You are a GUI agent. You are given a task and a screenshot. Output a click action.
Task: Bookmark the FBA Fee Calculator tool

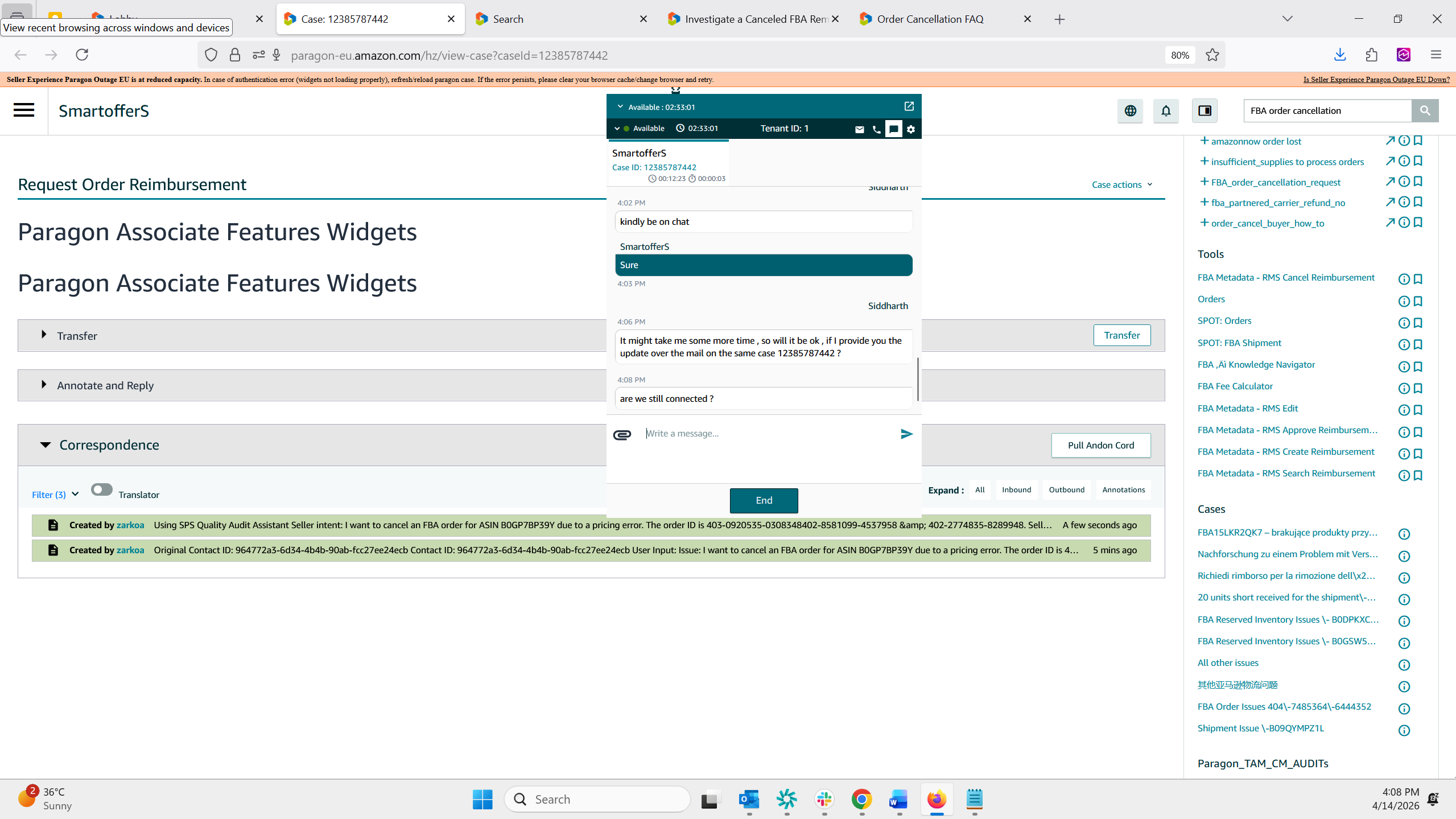pyautogui.click(x=1418, y=388)
